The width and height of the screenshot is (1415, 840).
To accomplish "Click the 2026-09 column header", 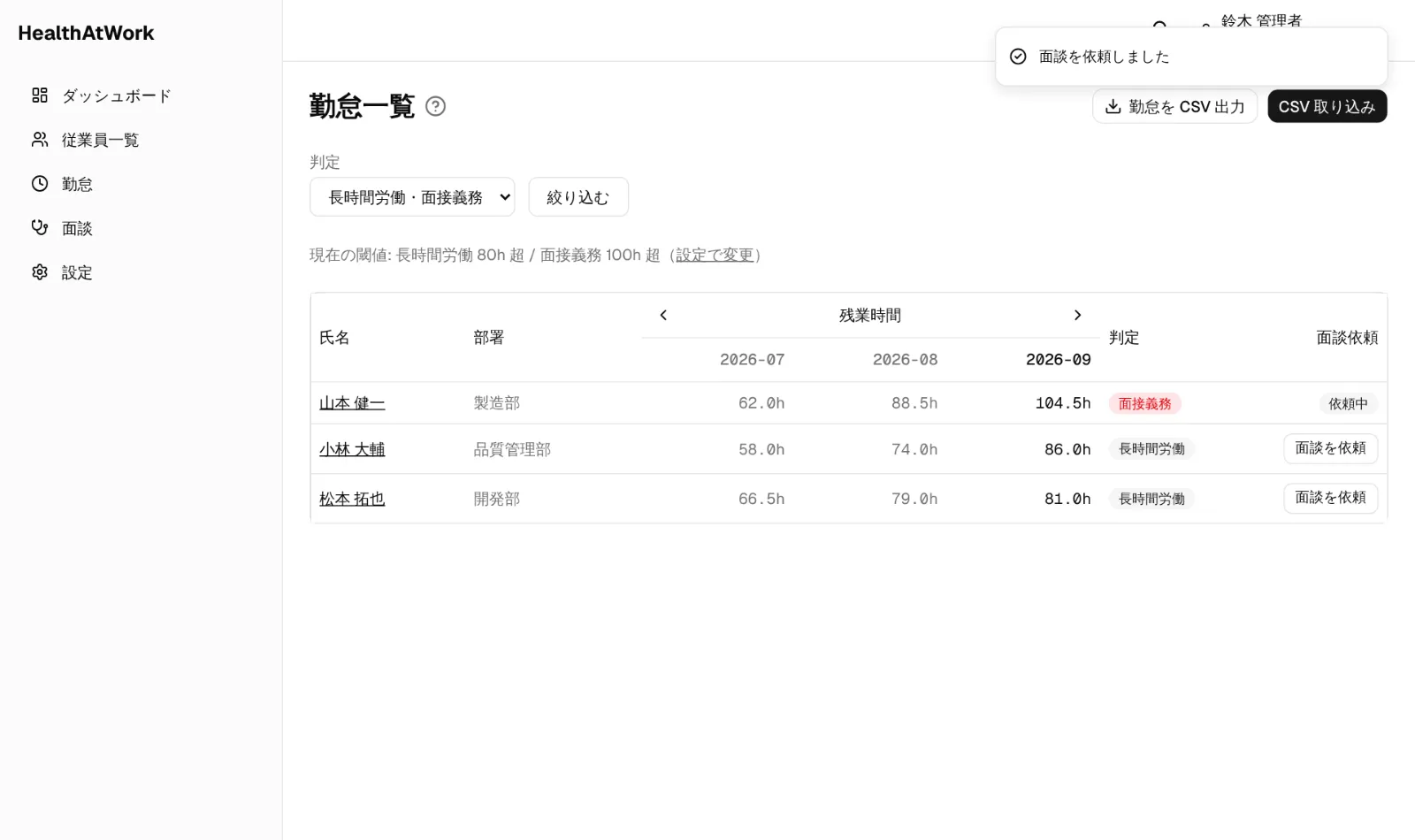I will pyautogui.click(x=1058, y=360).
